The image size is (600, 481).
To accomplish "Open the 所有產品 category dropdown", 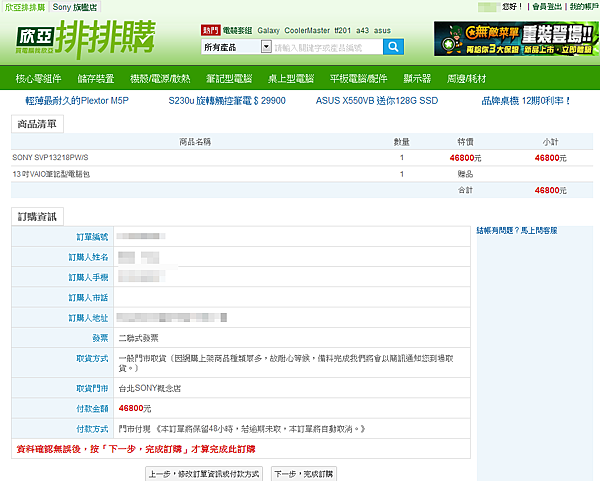I will (236, 47).
